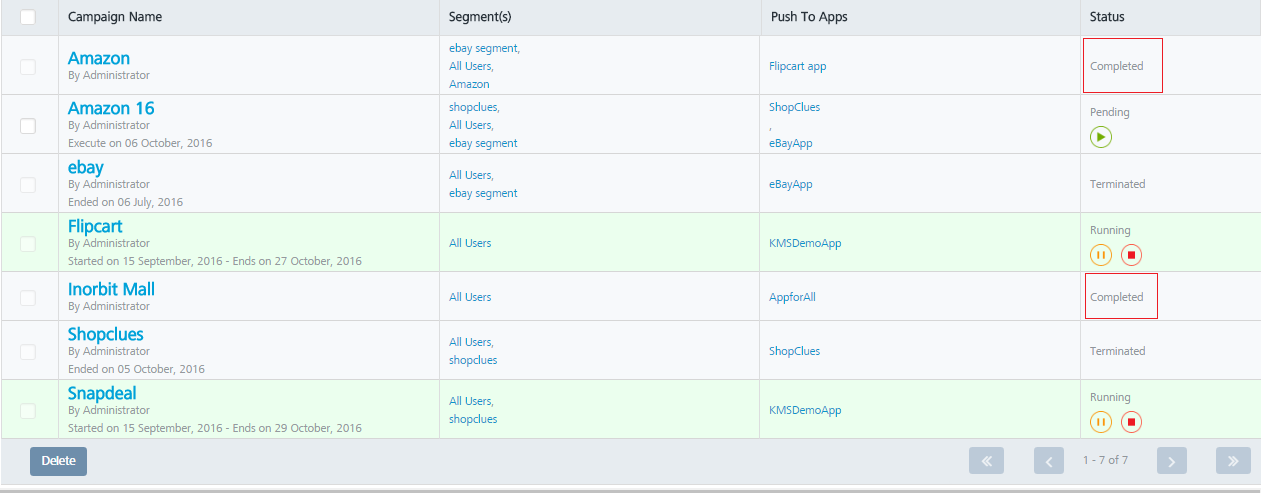Open eBayApp link in ebay row
This screenshot has height=493, width=1261.
791,184
